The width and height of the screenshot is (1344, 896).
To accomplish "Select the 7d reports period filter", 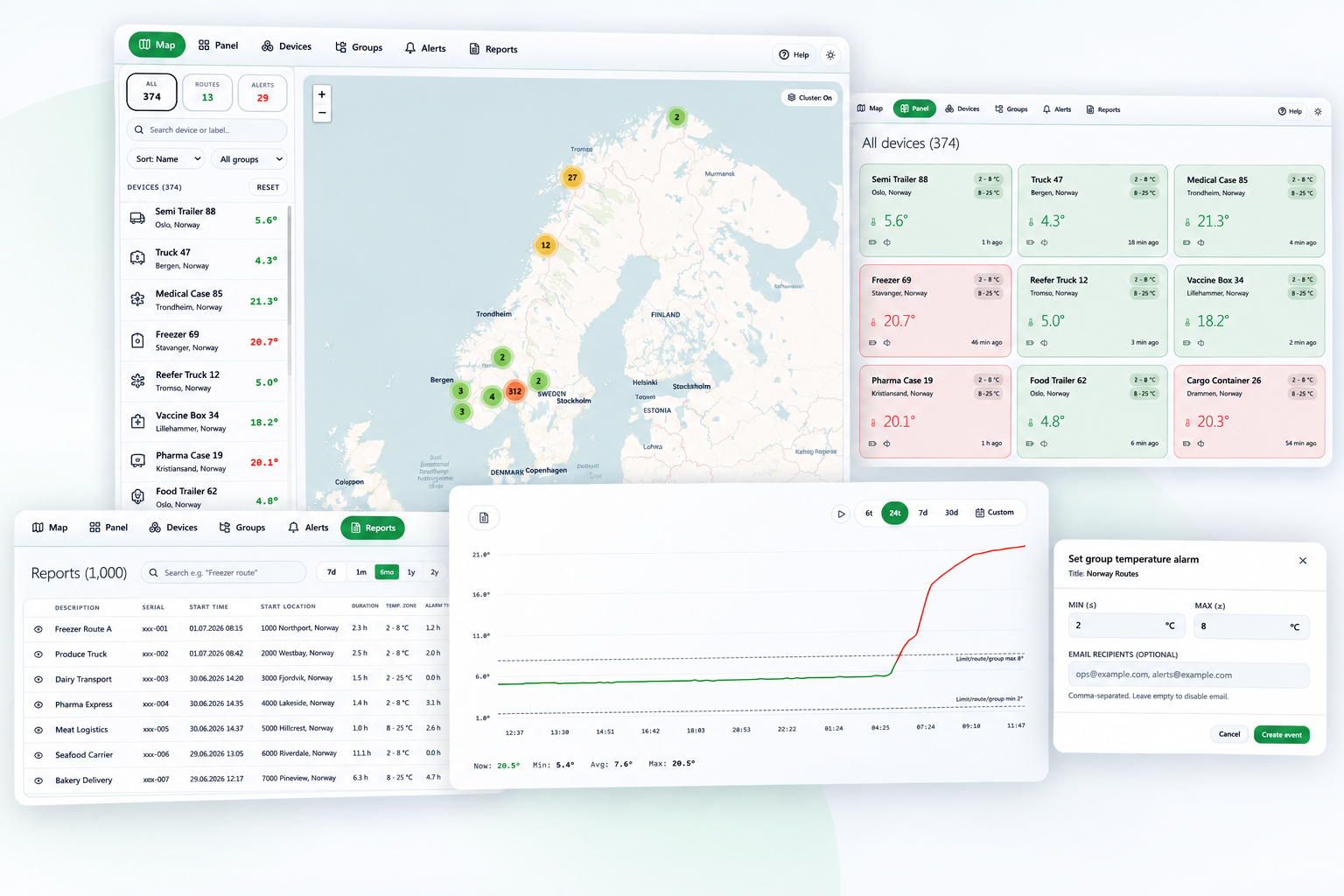I will coord(332,572).
